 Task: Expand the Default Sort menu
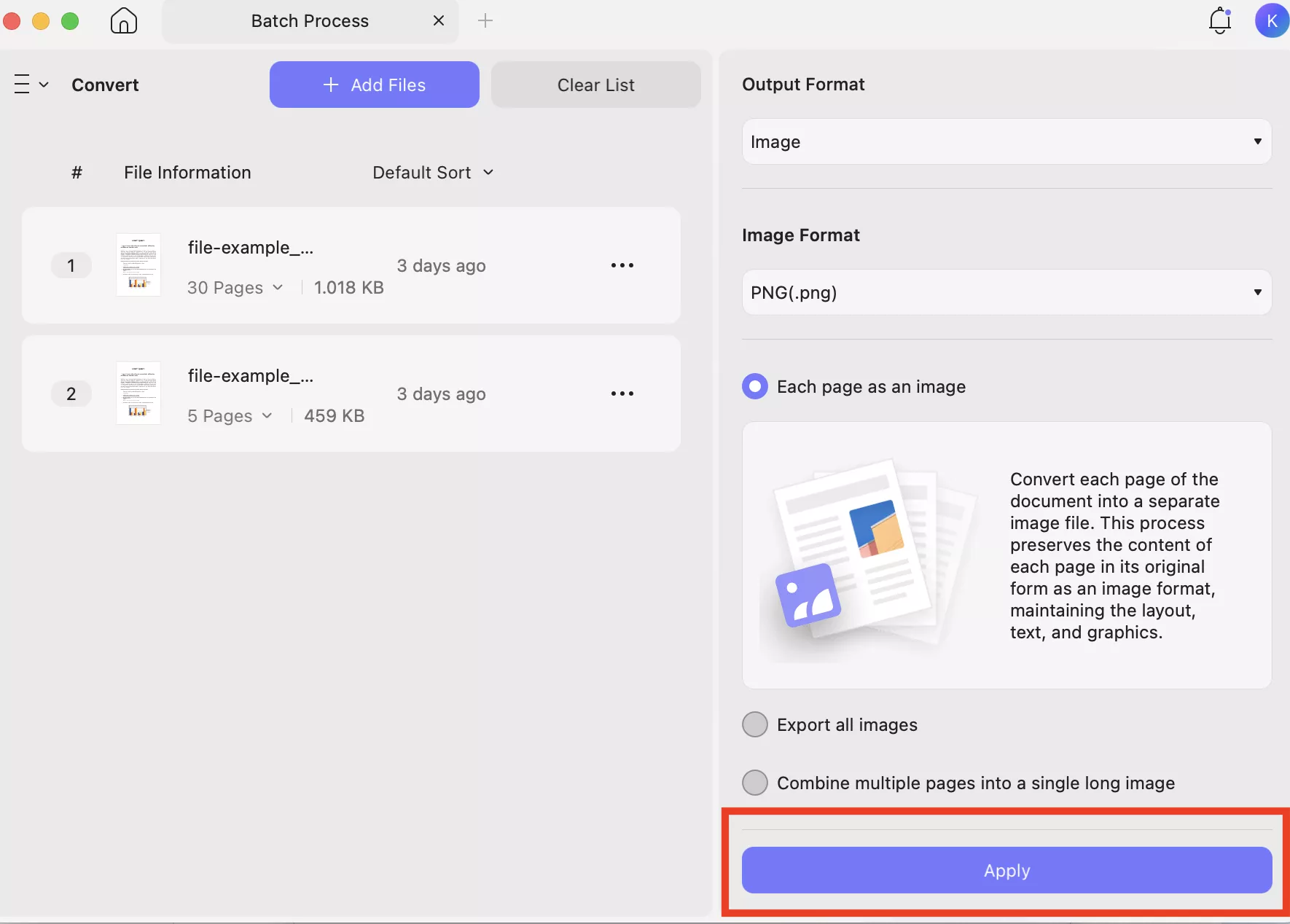pos(433,173)
